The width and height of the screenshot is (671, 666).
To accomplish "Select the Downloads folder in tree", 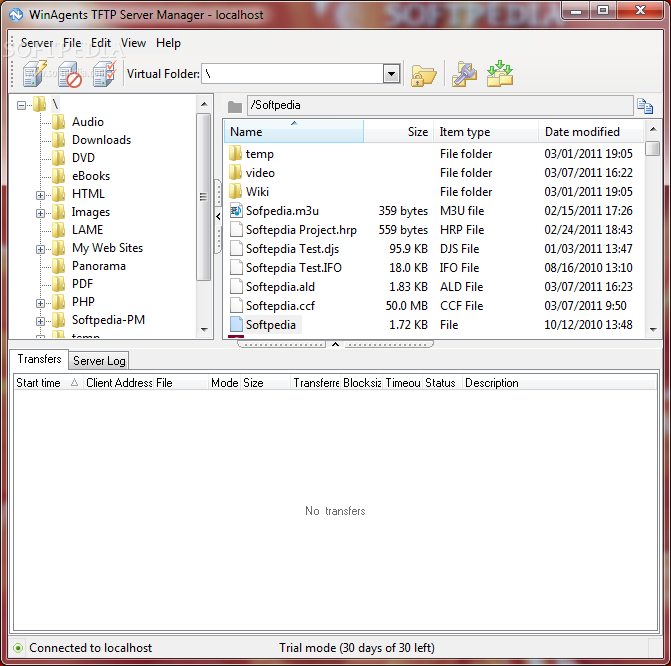I will (101, 140).
